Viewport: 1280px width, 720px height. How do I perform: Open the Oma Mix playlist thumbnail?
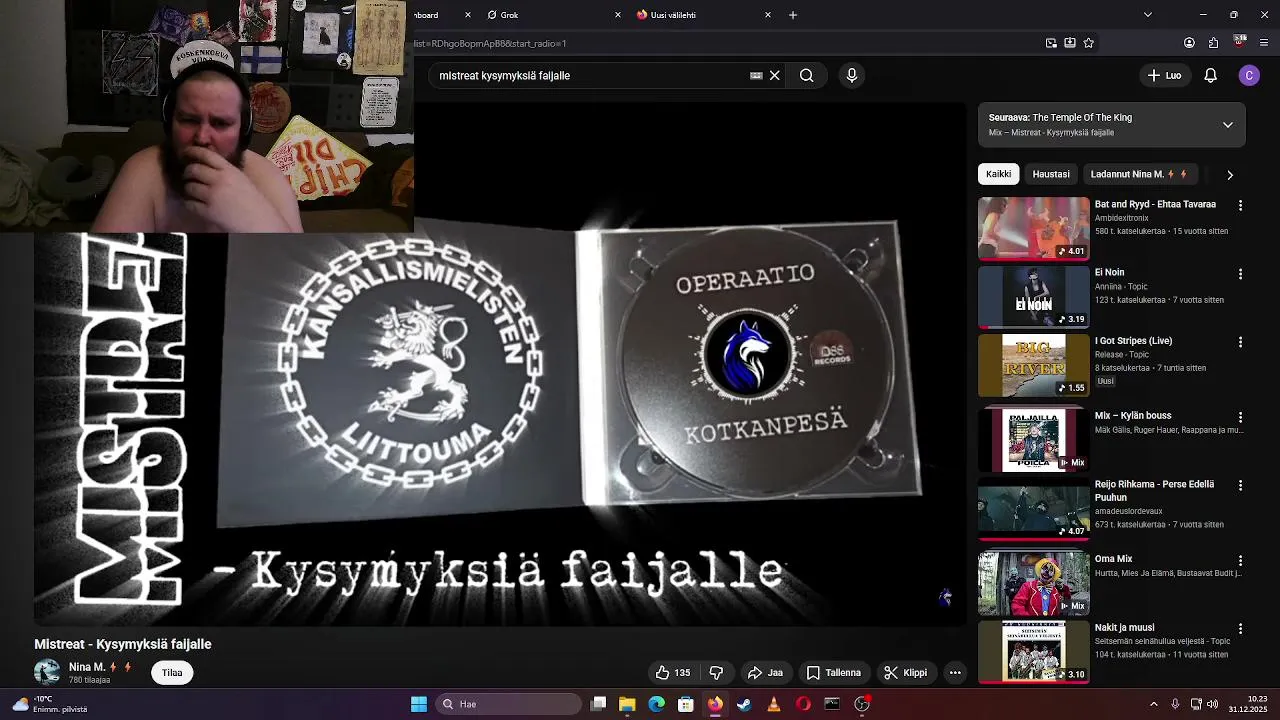pos(1033,583)
